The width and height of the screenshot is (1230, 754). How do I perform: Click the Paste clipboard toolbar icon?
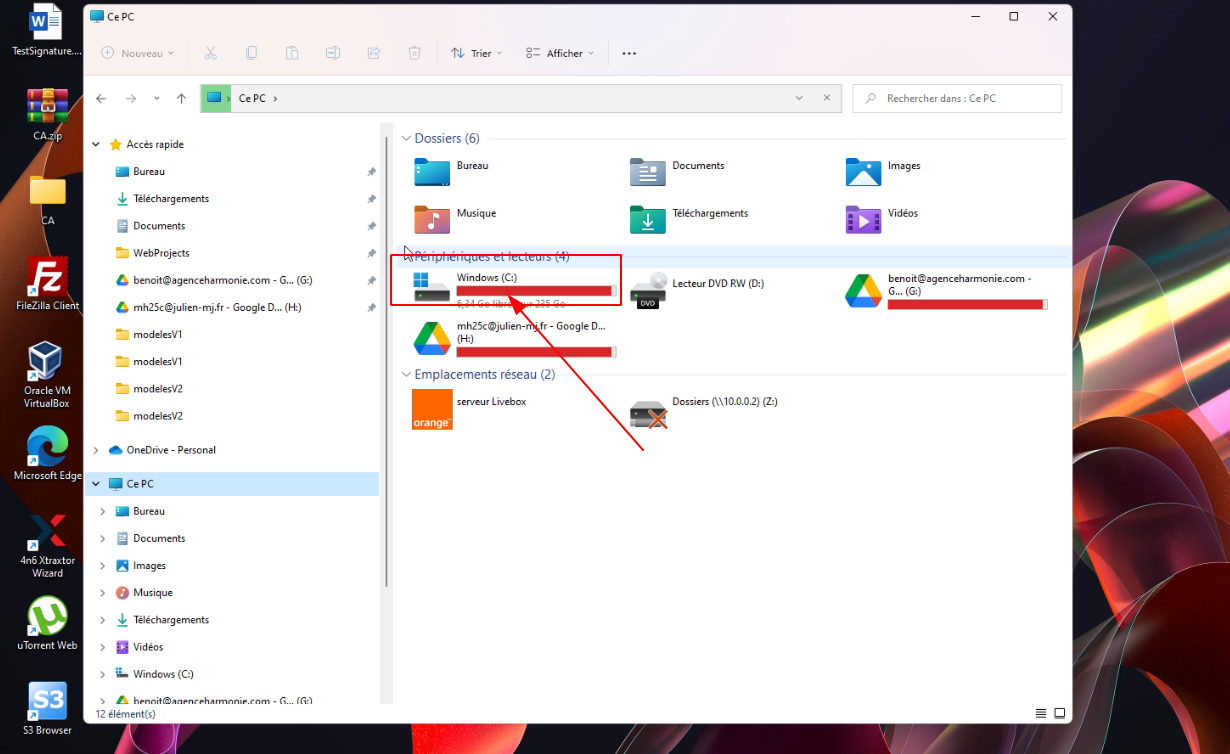[292, 53]
